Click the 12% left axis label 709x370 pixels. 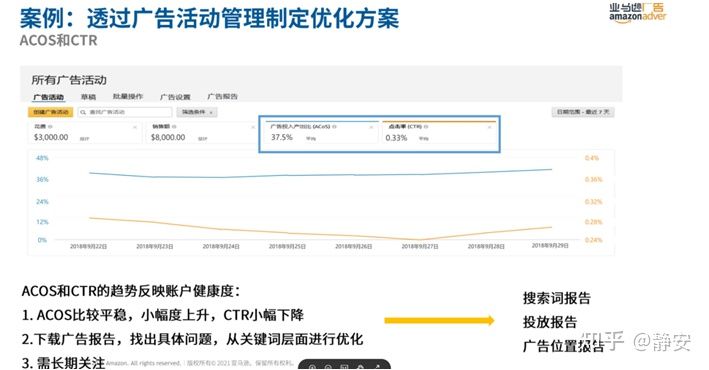pyautogui.click(x=42, y=222)
